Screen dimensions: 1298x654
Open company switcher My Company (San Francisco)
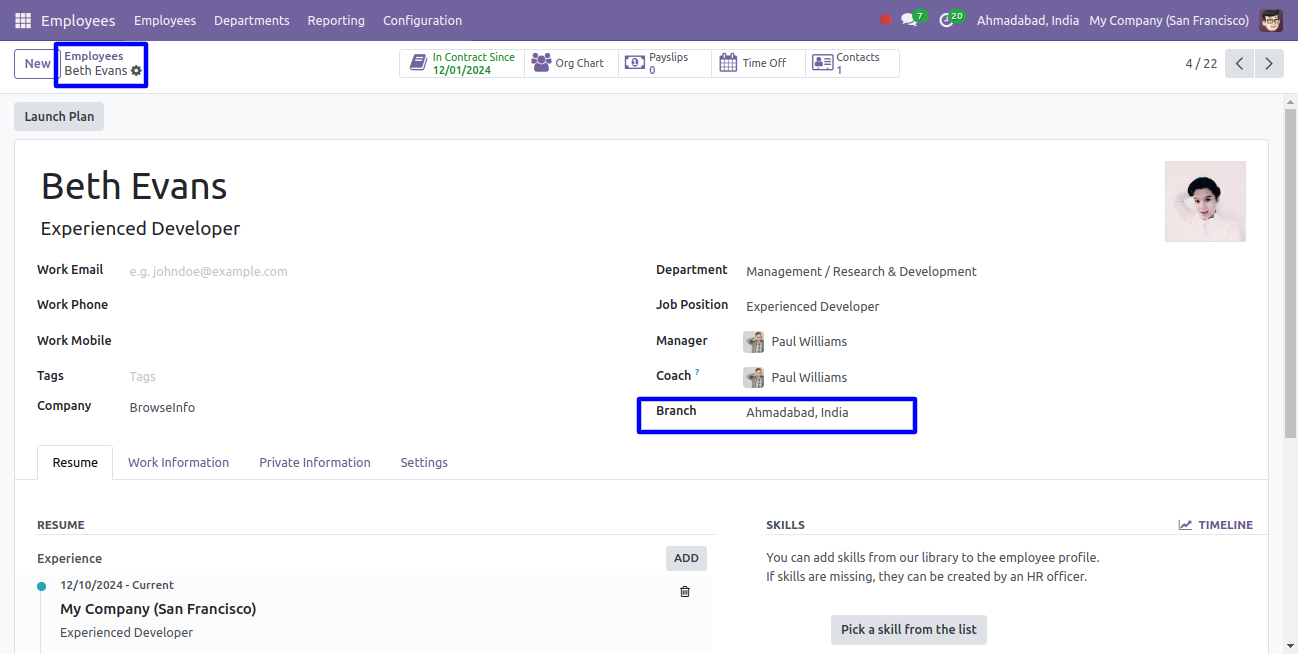click(x=1168, y=20)
